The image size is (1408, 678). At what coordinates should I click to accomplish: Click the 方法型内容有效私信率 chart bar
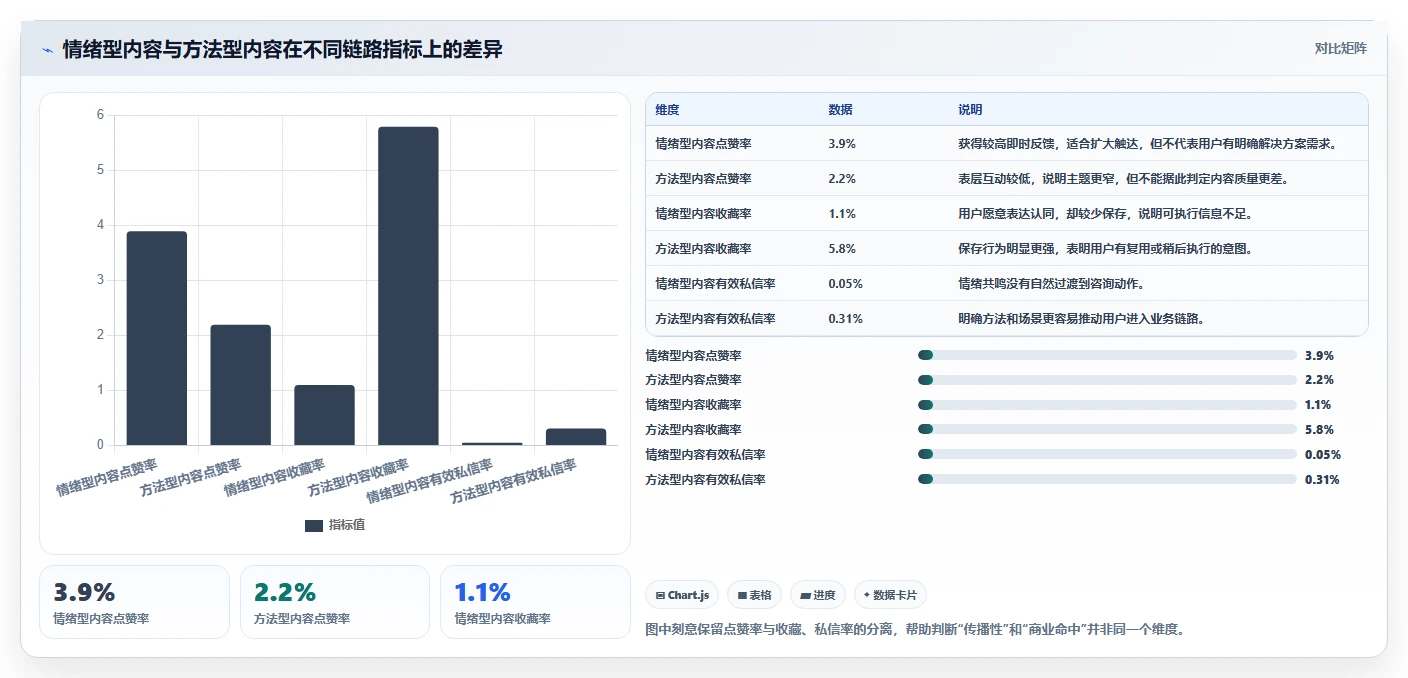576,437
